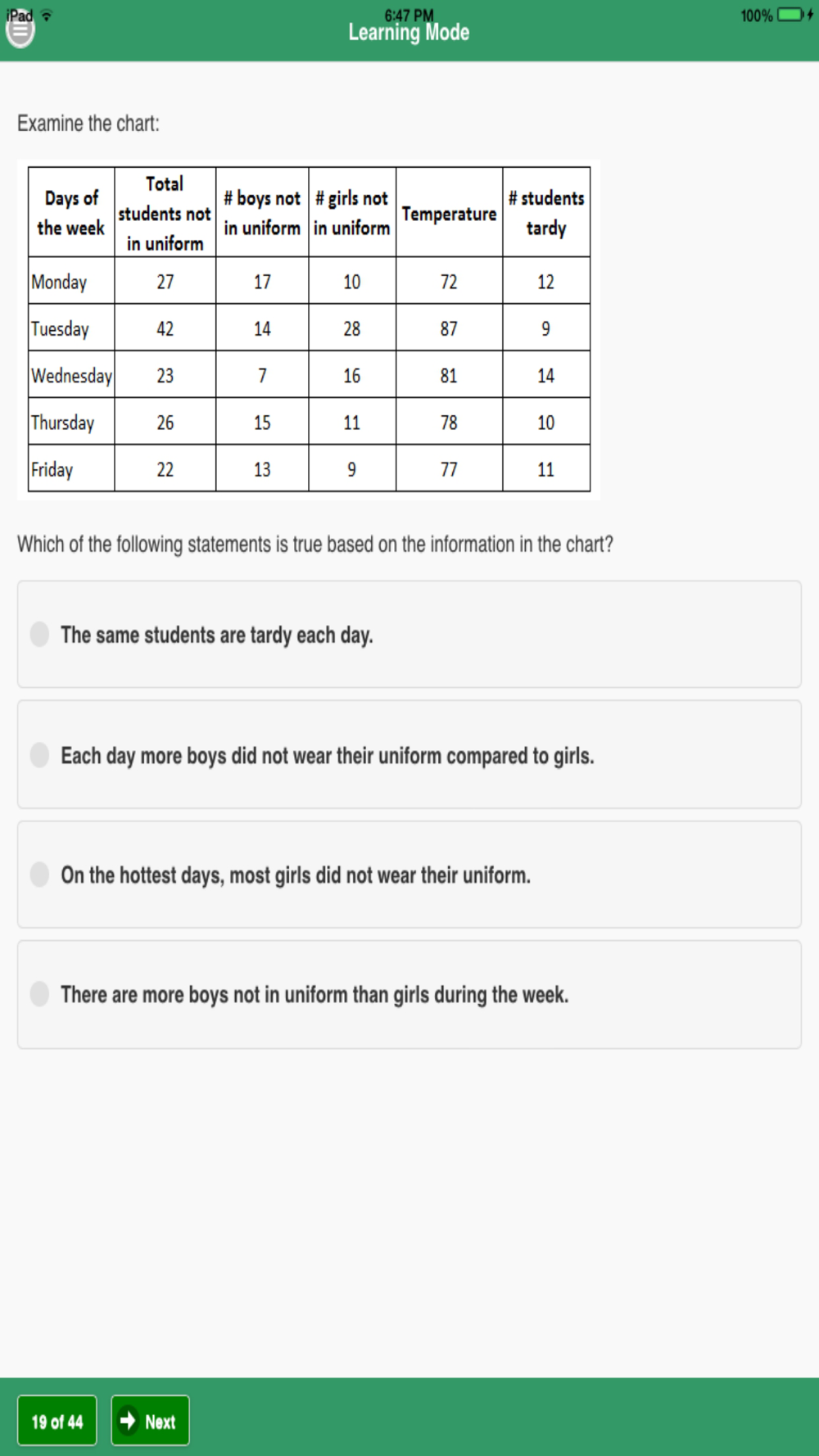Select radio for "There are more boys" answer
This screenshot has height=1456, width=819.
click(x=39, y=993)
